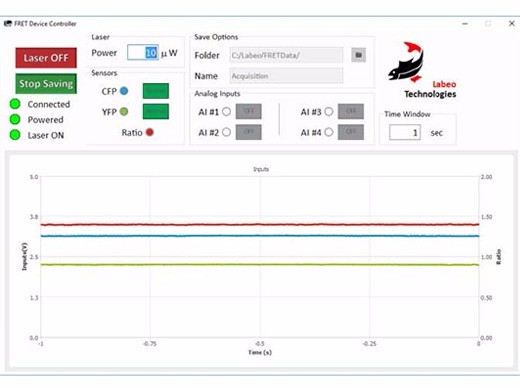
Task: Click the CFP blue color indicator
Action: click(x=124, y=91)
